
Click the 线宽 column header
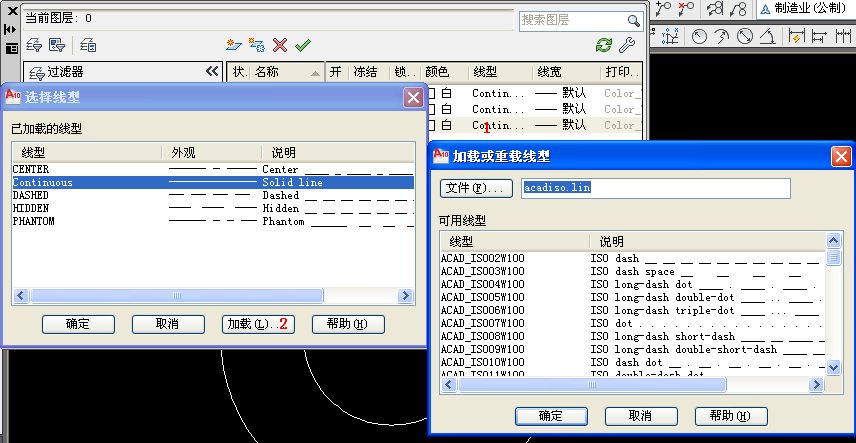tap(565, 72)
